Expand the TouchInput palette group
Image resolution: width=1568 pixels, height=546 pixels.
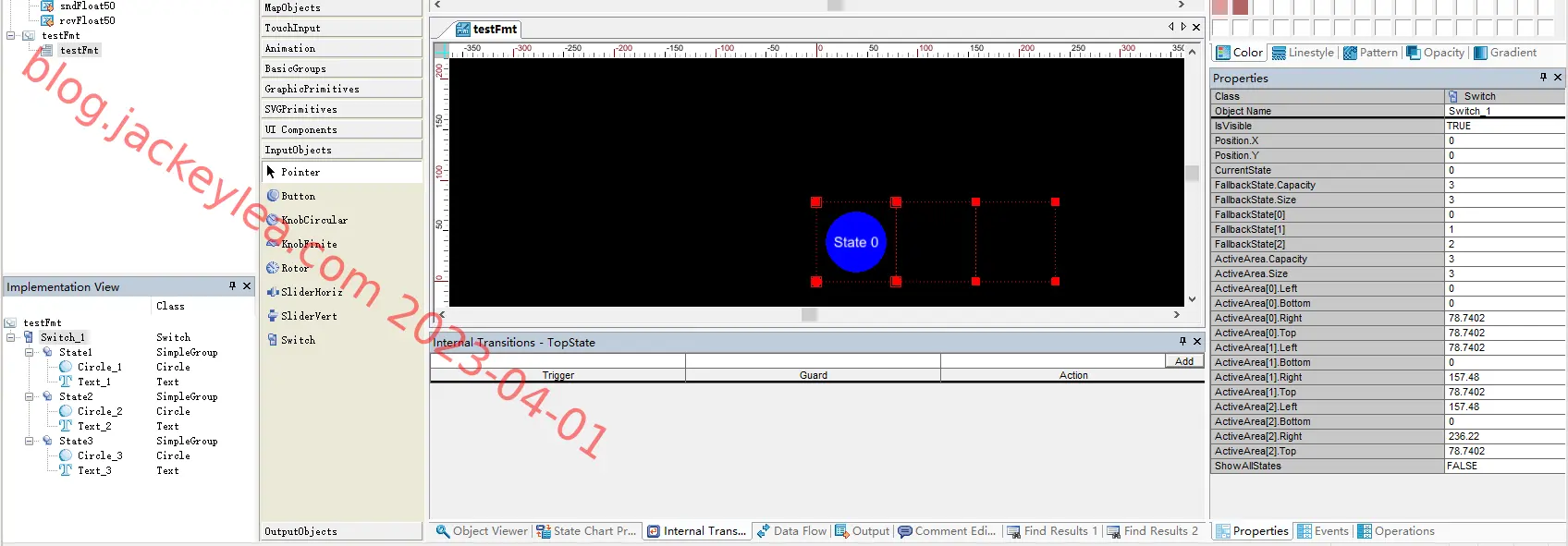pyautogui.click(x=341, y=28)
